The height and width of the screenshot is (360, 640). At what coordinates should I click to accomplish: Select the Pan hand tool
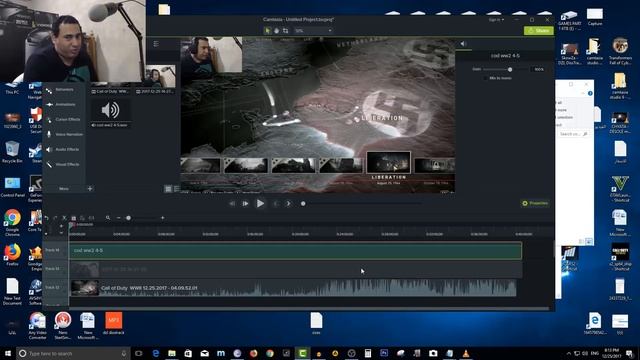(x=276, y=31)
